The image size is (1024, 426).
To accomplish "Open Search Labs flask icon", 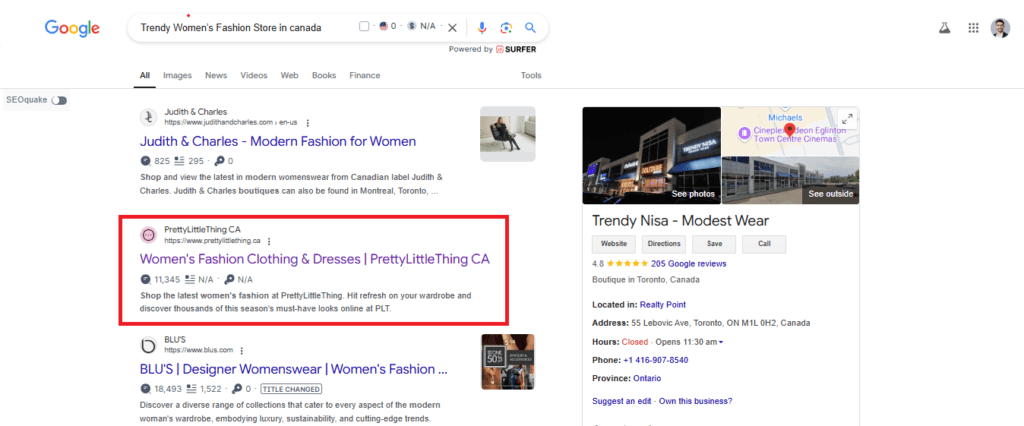I will [x=942, y=28].
